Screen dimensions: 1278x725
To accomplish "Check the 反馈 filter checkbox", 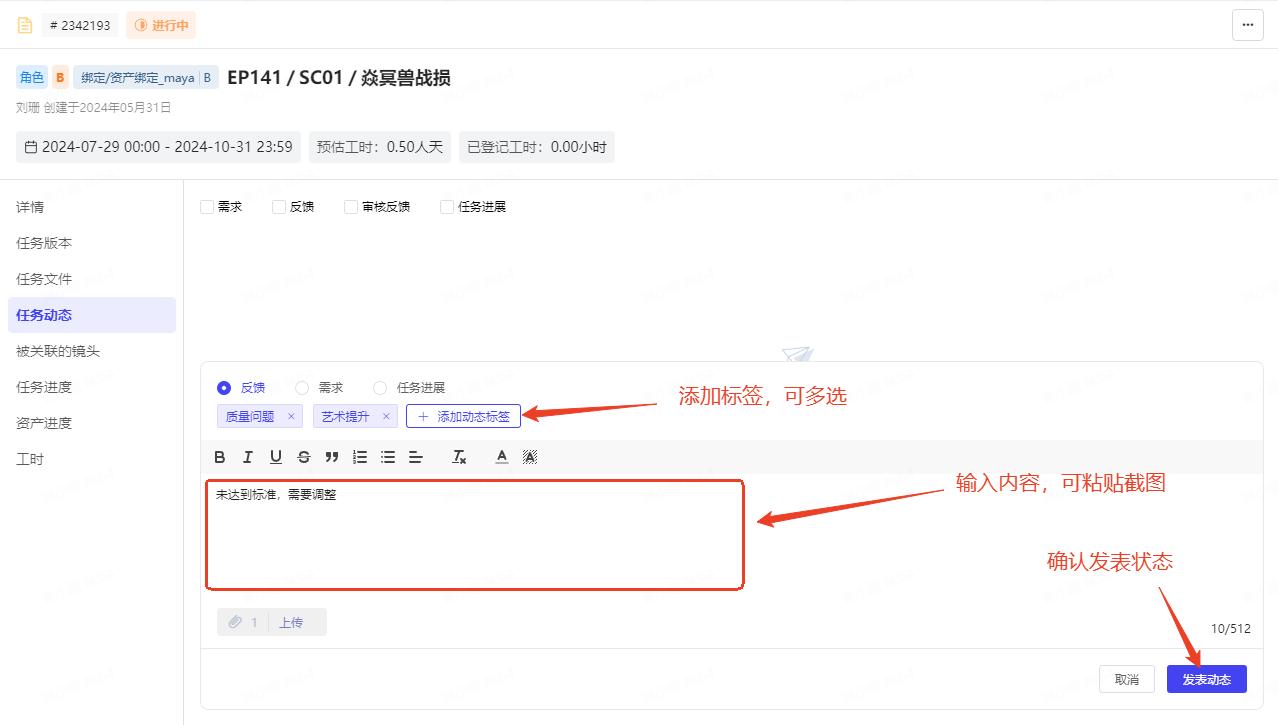I will [x=279, y=207].
